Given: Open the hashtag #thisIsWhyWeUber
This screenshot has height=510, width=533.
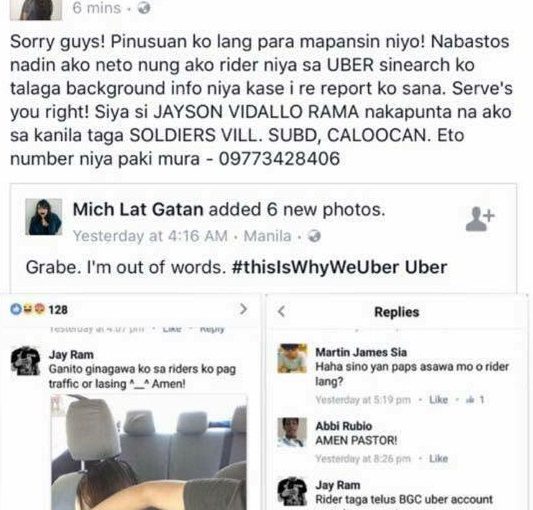Looking at the screenshot, I should coord(315,267).
